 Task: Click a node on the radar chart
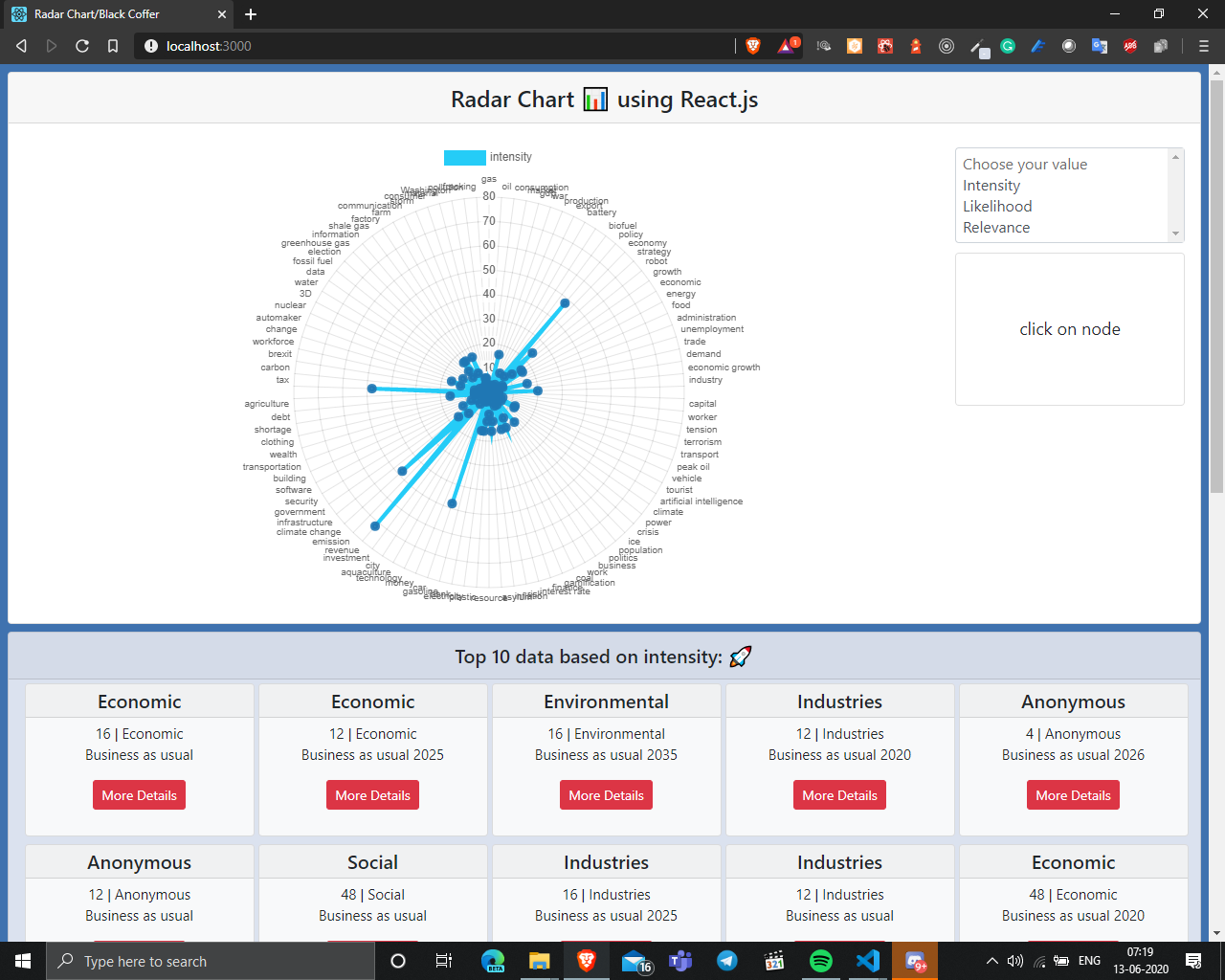(565, 303)
